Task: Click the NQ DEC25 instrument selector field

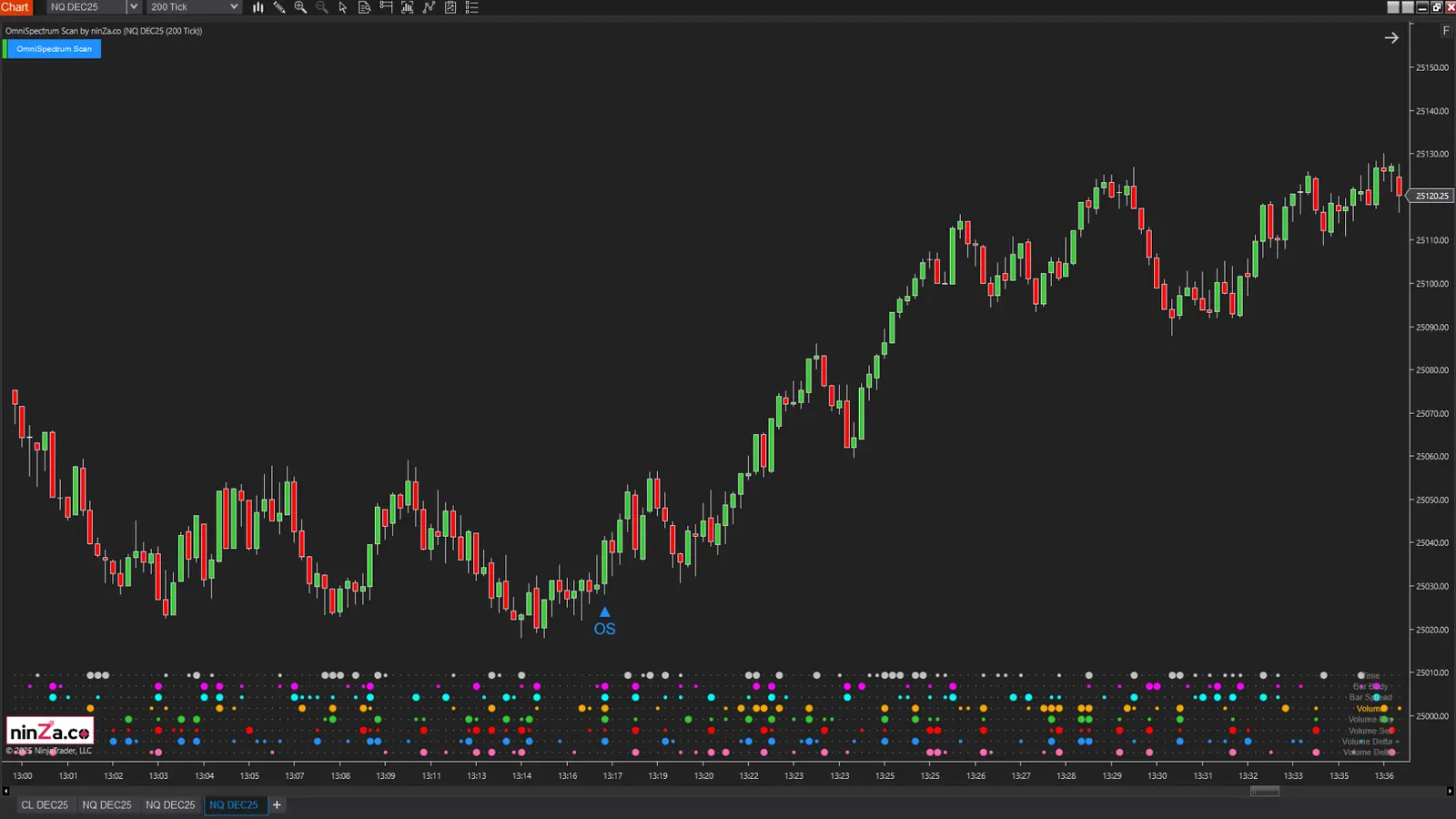Action: [86, 7]
